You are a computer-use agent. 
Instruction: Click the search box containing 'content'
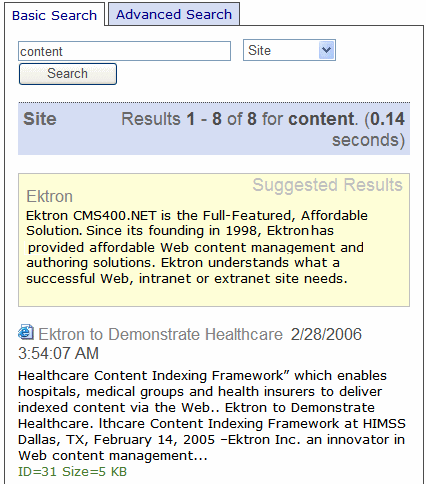[124, 51]
